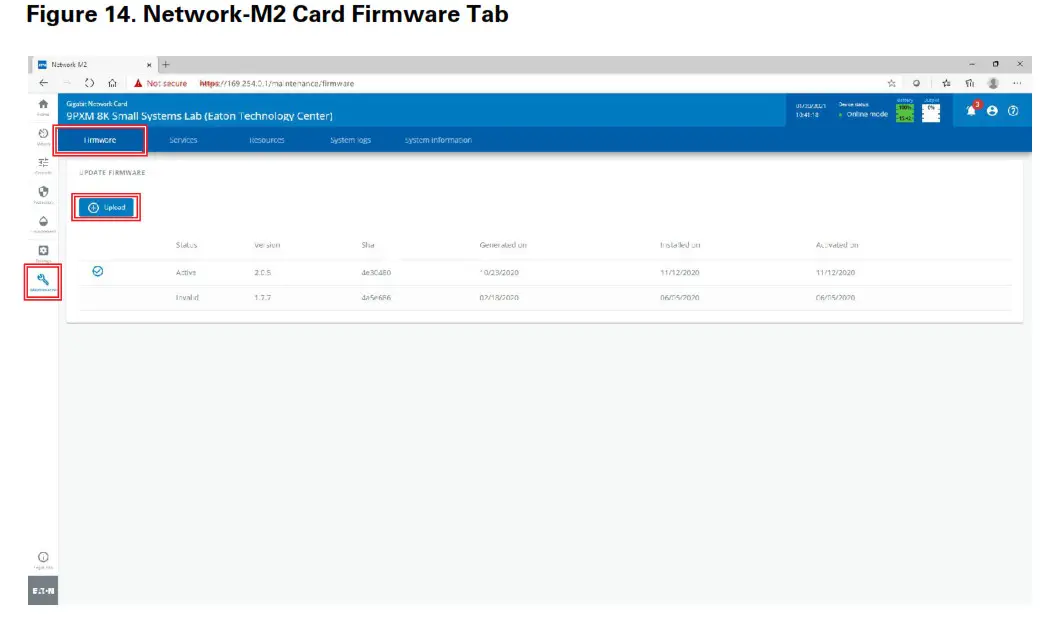Click the Status column header
This screenshot has width=1054, height=621.
(186, 245)
